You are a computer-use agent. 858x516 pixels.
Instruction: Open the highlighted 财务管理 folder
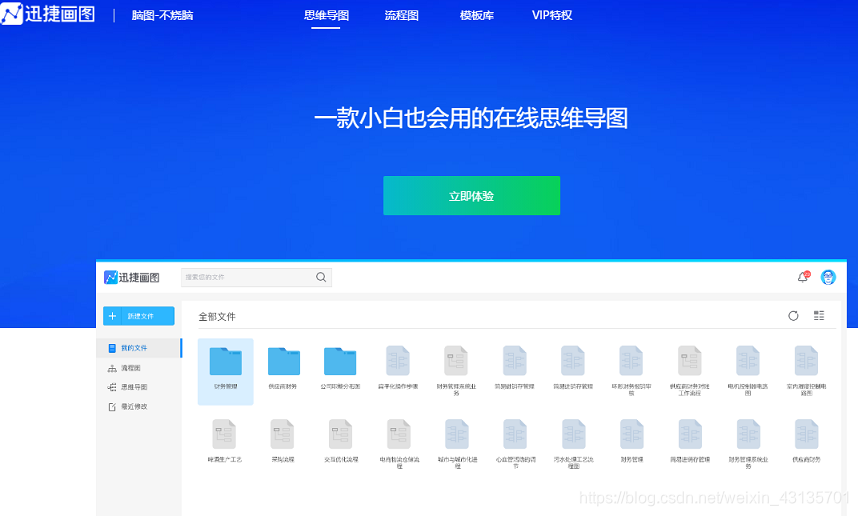[225, 372]
